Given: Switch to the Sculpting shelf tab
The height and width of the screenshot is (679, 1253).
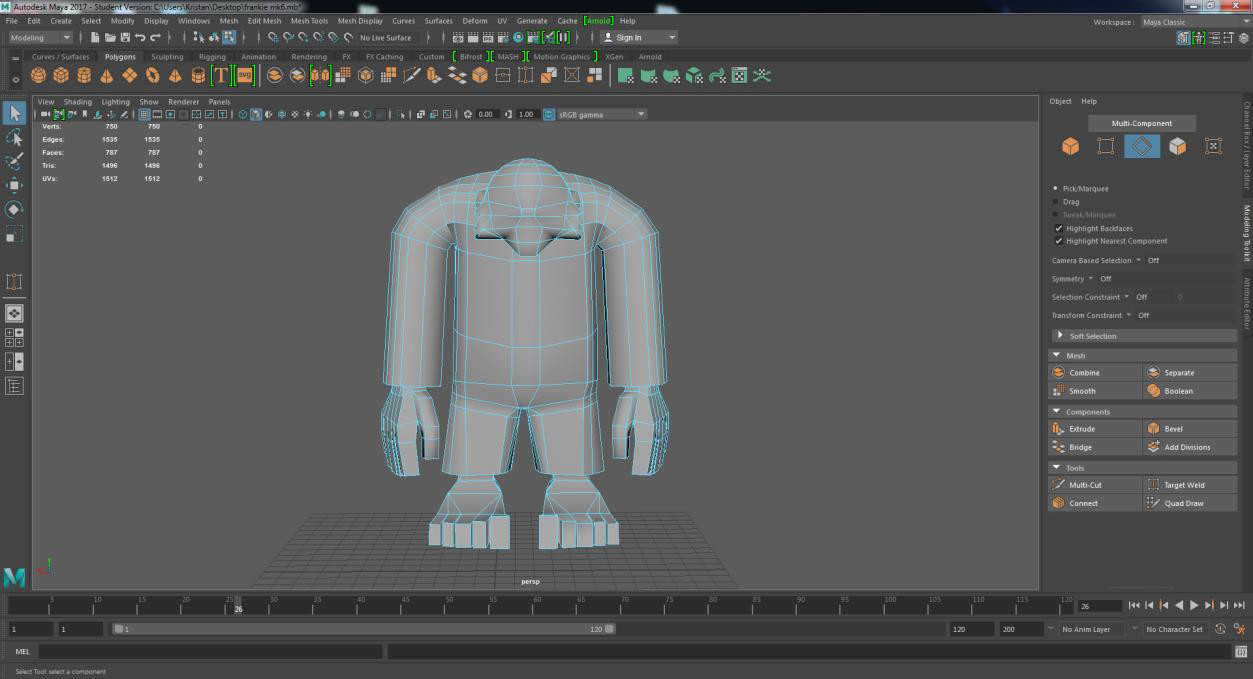Looking at the screenshot, I should pyautogui.click(x=165, y=57).
